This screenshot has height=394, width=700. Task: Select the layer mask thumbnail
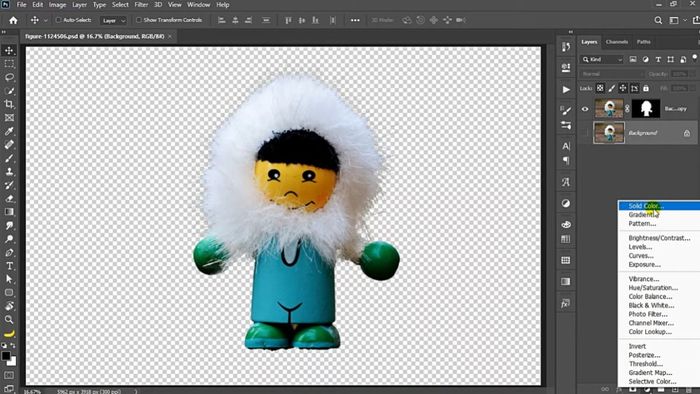pyautogui.click(x=646, y=109)
